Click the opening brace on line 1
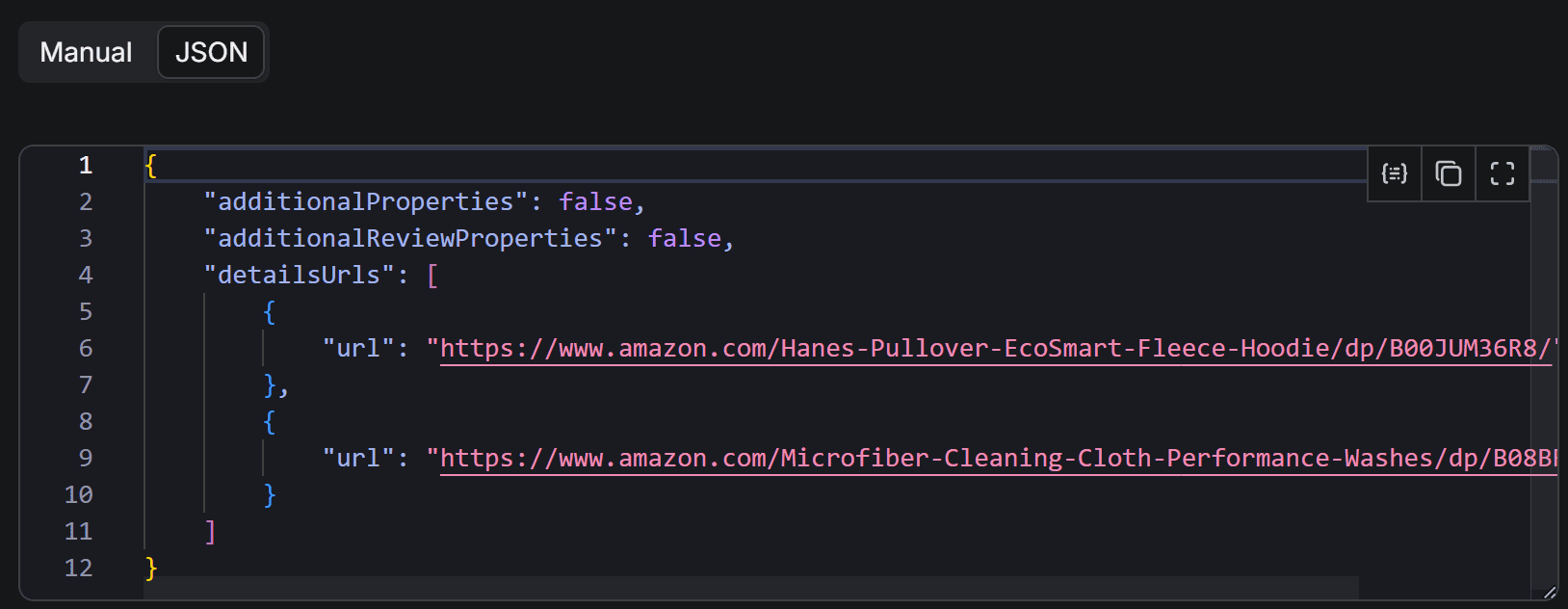1568x609 pixels. pyautogui.click(x=149, y=165)
